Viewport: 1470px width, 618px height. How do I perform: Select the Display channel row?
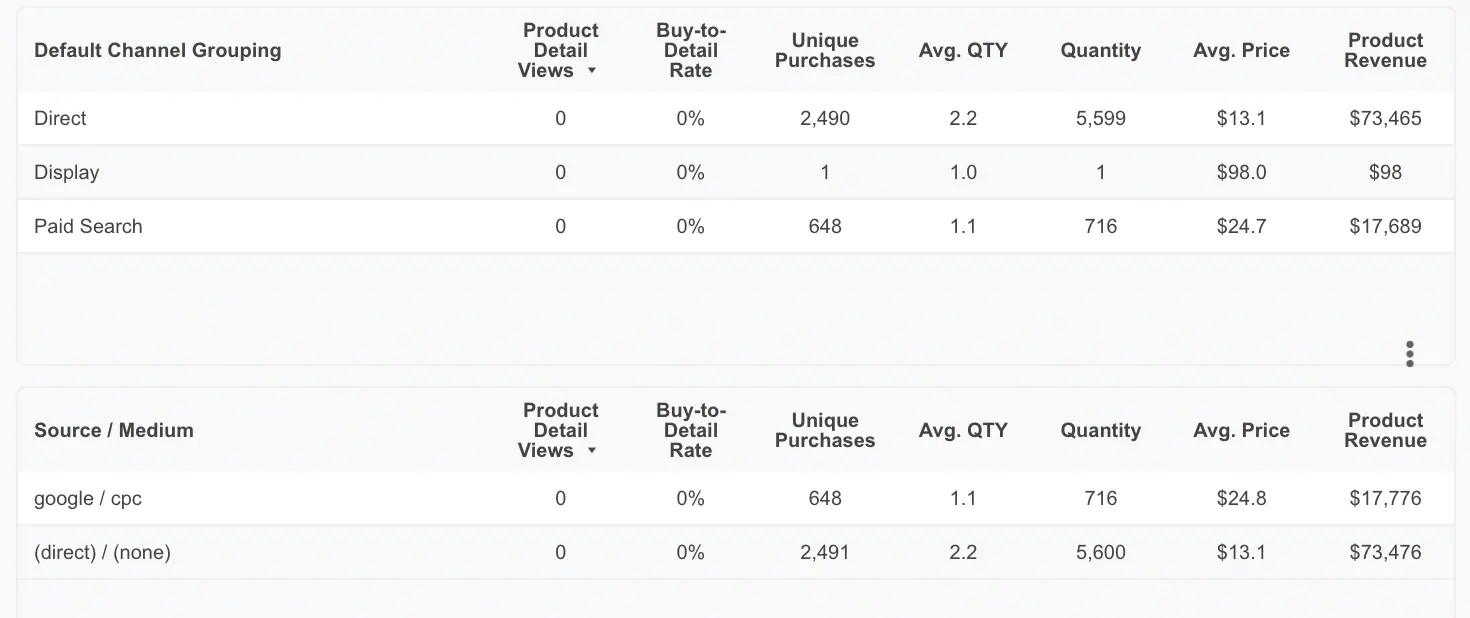pos(736,173)
